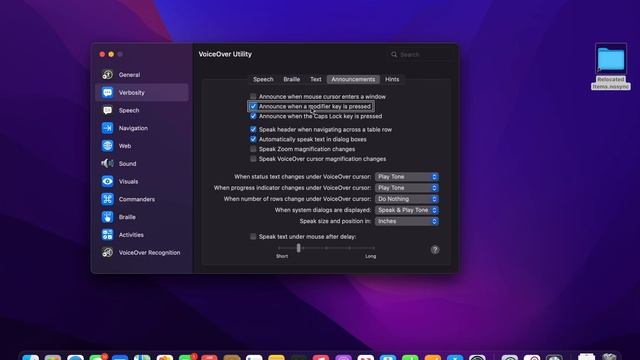The image size is (640, 360).
Task: Open the VoiceOver Recognition category
Action: coord(142,253)
